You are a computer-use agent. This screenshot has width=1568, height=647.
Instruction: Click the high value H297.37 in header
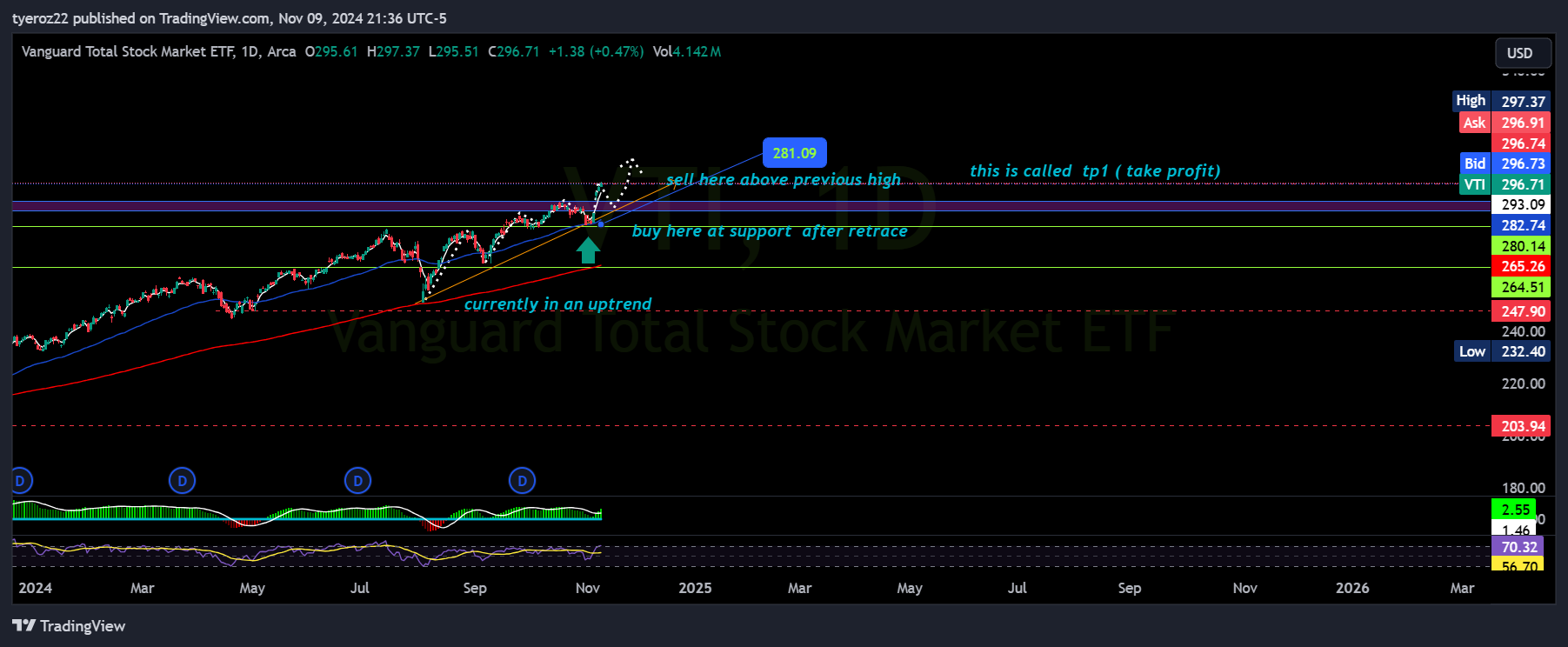[393, 51]
